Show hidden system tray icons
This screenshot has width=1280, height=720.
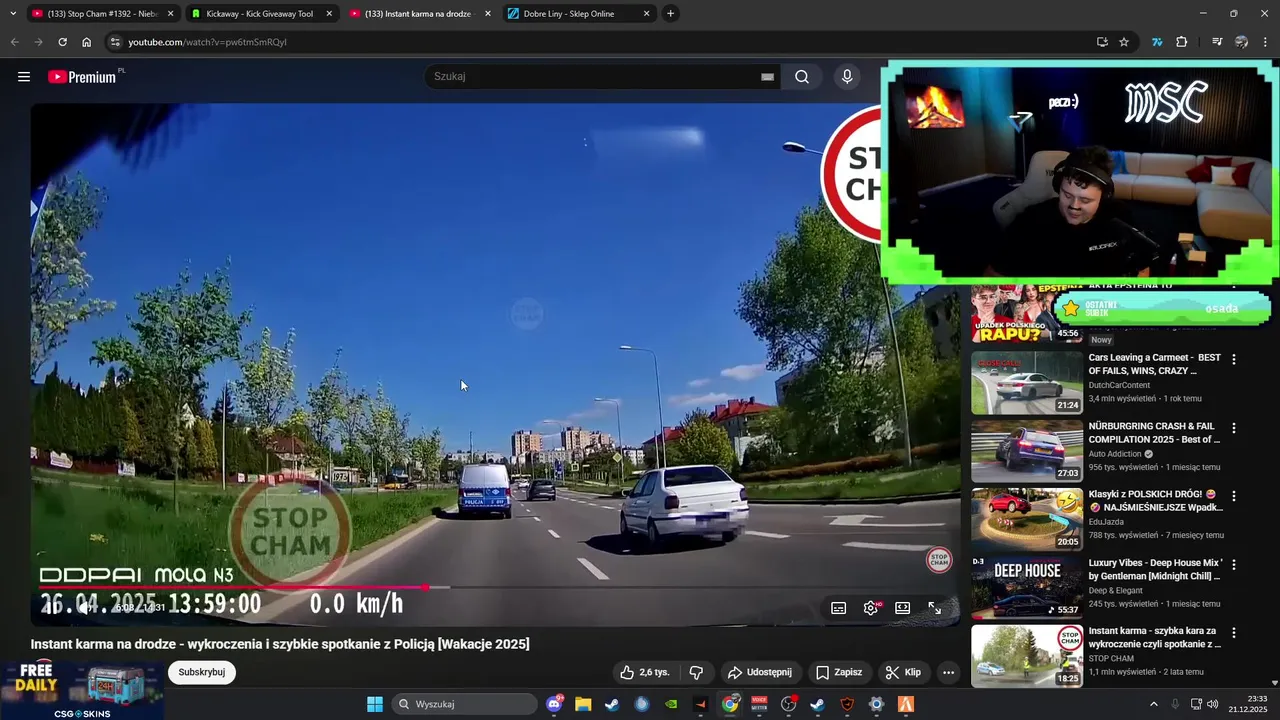click(x=1153, y=704)
